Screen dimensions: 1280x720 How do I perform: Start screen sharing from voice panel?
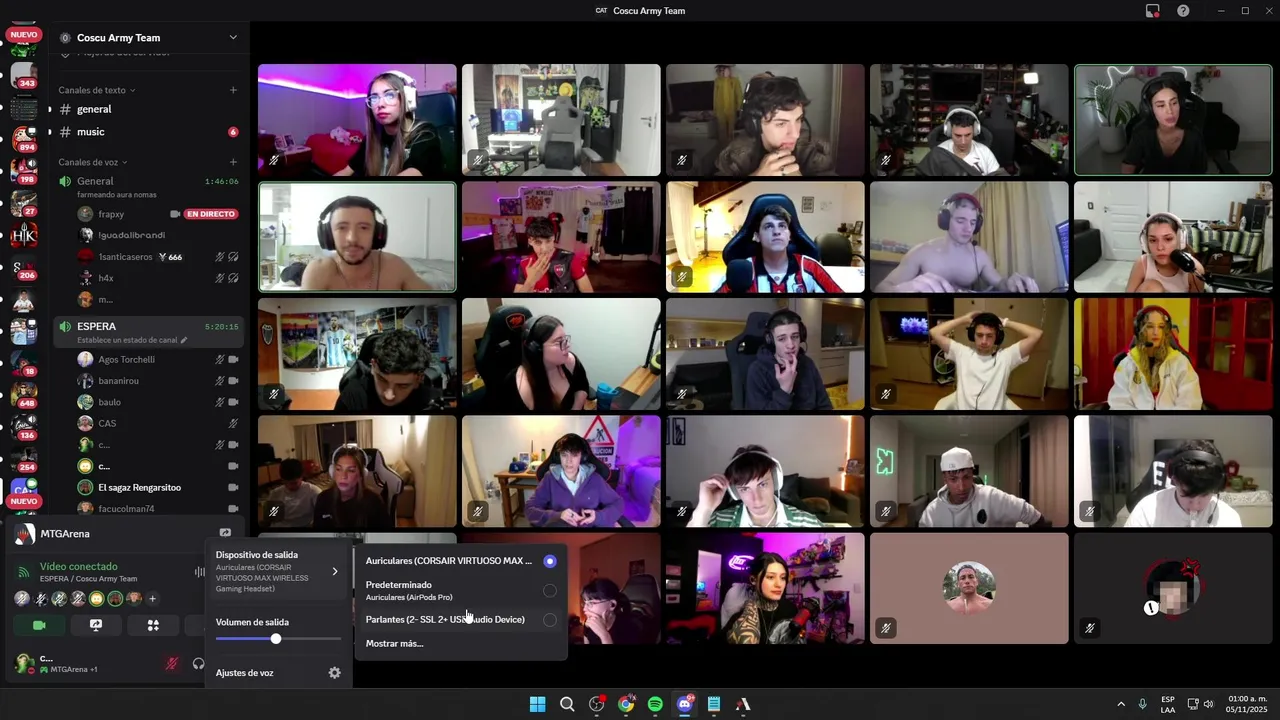(96, 625)
